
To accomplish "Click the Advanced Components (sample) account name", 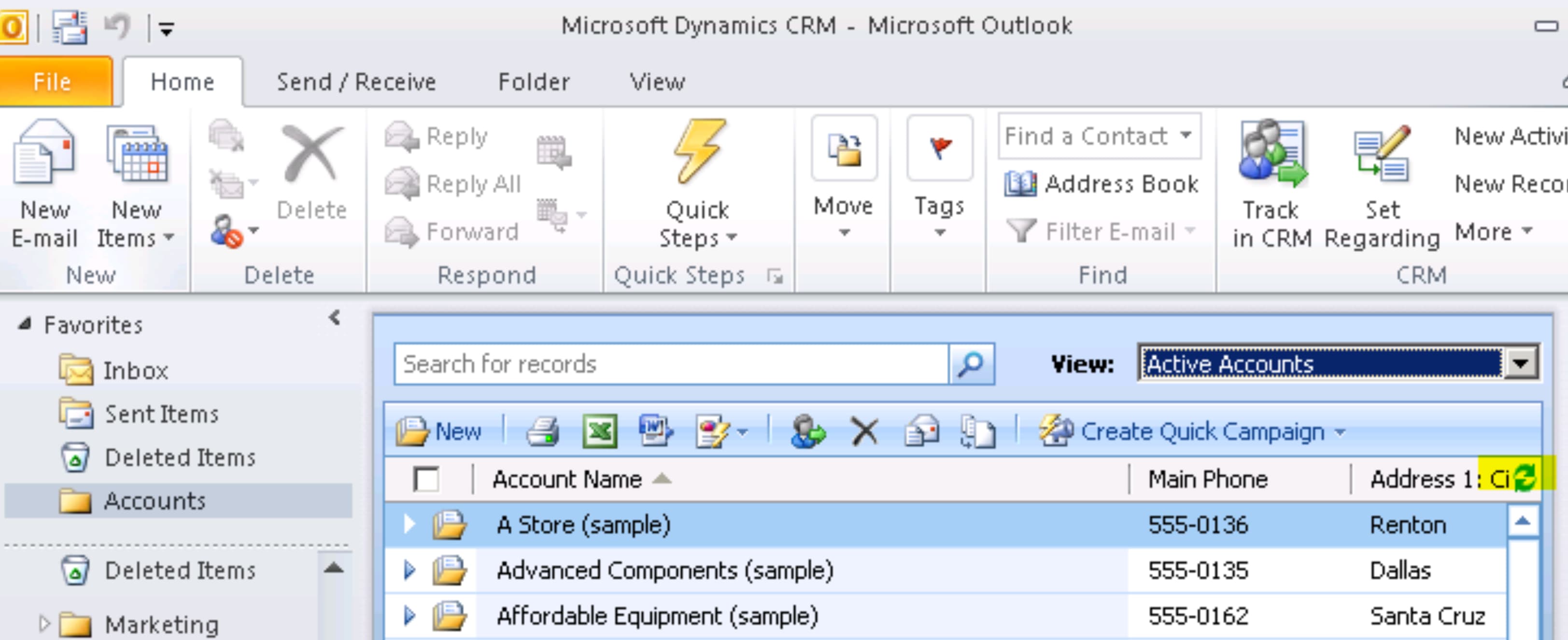I will 664,570.
